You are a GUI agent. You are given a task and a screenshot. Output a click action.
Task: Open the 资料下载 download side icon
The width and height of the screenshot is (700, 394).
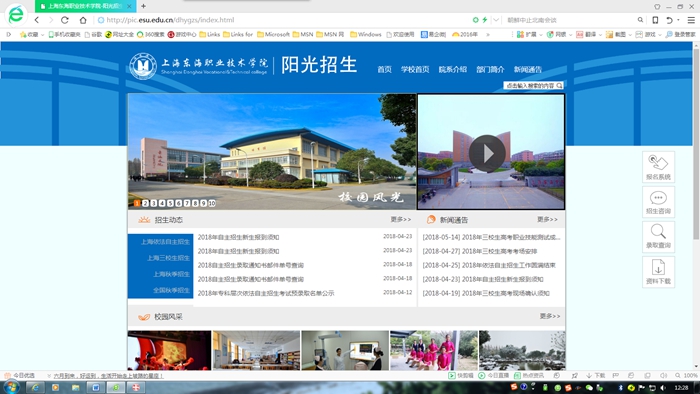pyautogui.click(x=658, y=272)
